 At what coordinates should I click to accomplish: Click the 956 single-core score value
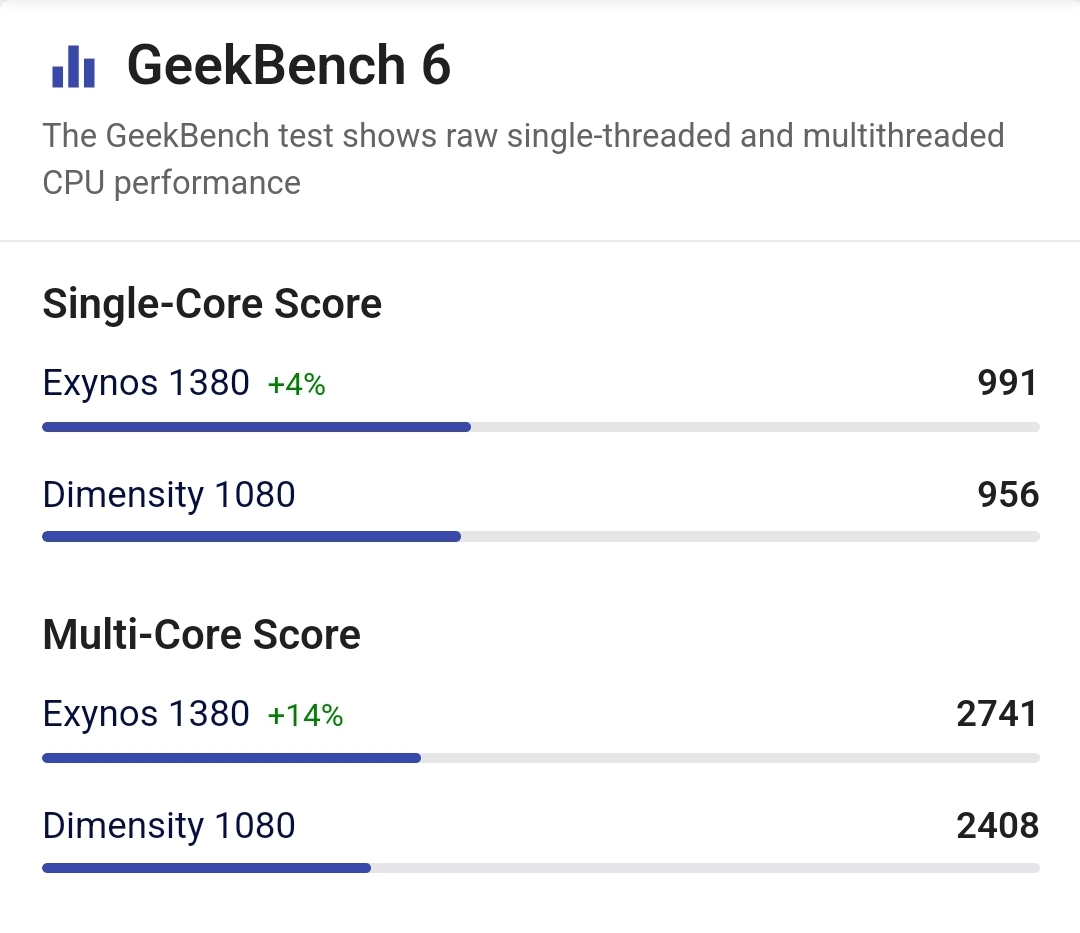tap(1008, 495)
